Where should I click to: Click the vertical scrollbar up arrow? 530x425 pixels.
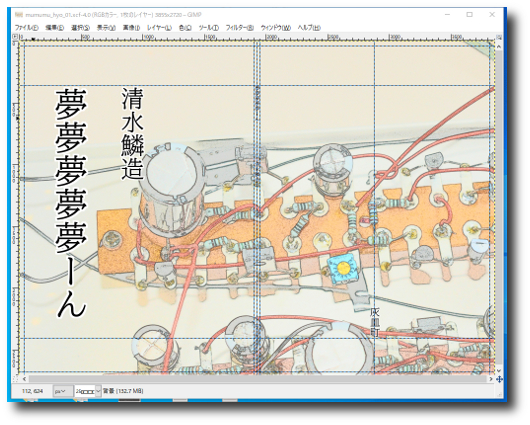click(499, 47)
